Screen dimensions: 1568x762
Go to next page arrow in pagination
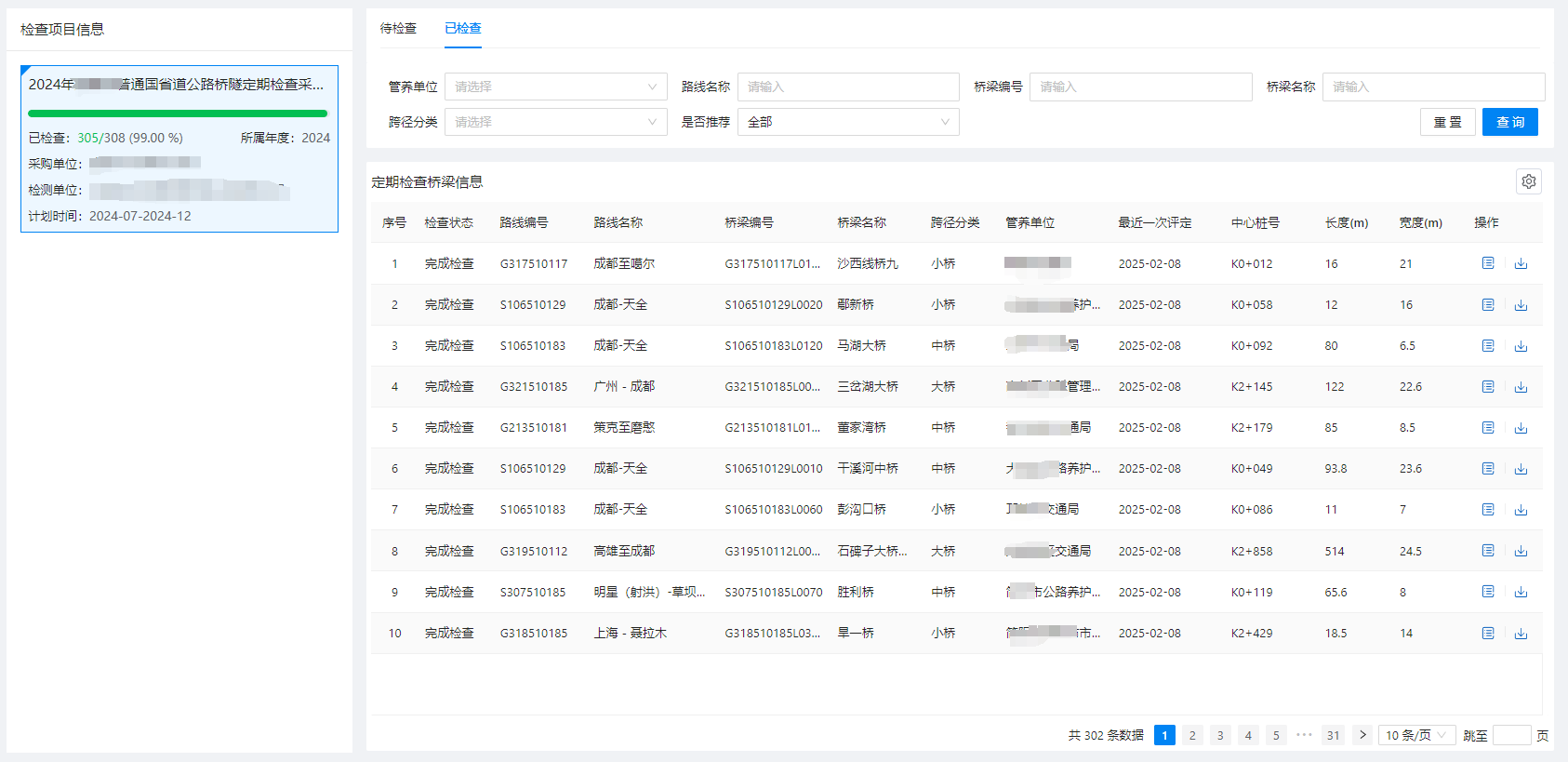(x=1362, y=735)
